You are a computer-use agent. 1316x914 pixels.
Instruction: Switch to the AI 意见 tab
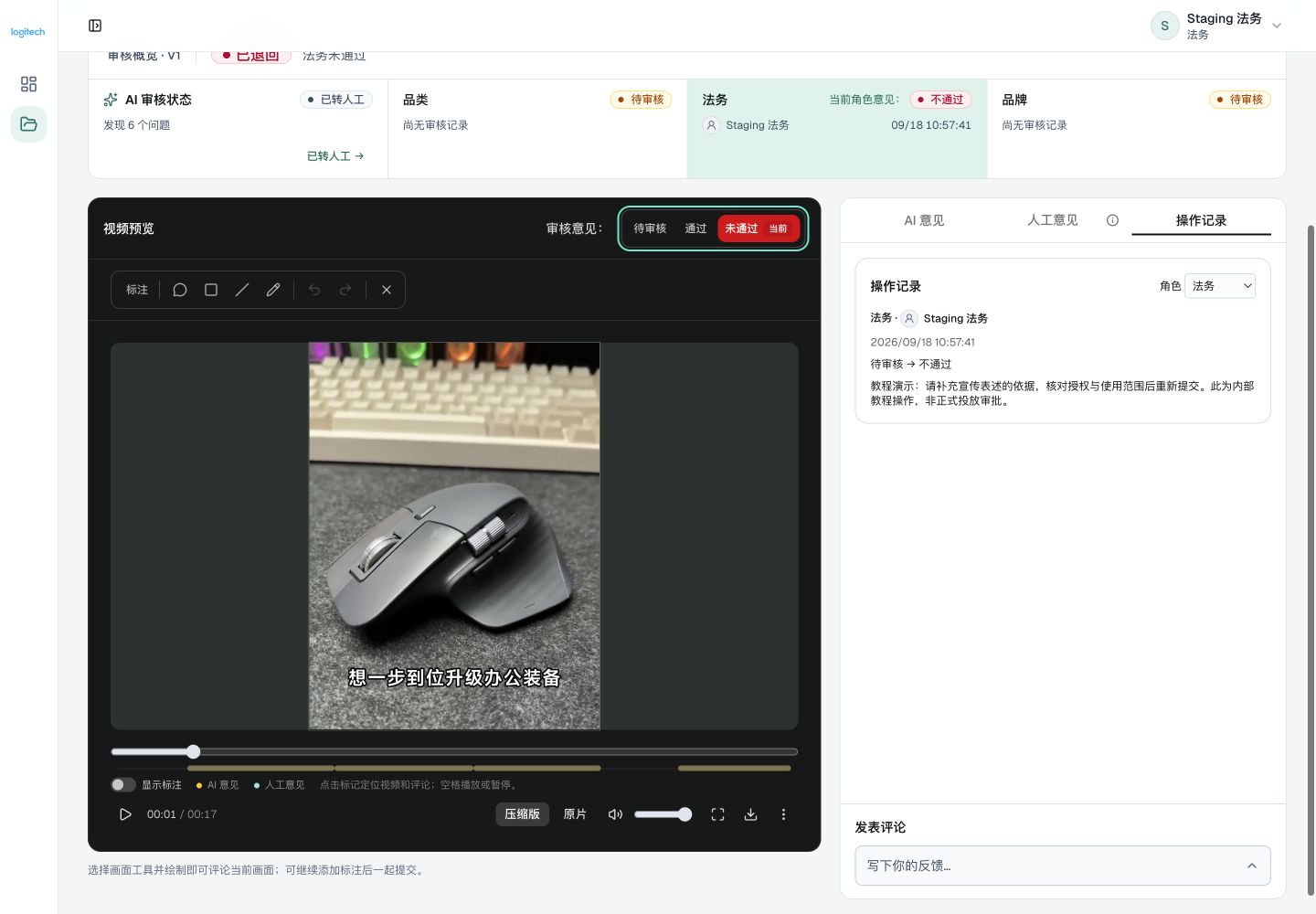tap(924, 220)
